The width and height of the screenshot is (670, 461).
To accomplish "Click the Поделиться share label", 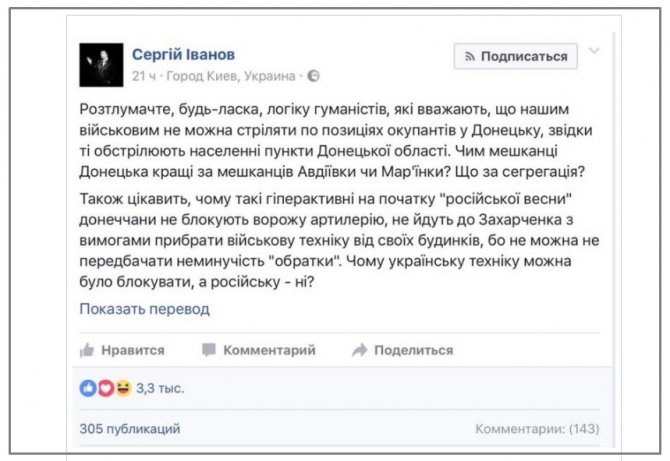I will [414, 350].
